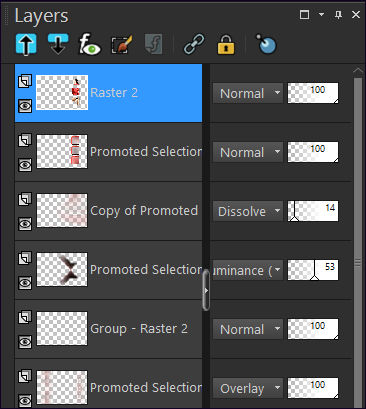Toggle visibility of Group - Raster 2
This screenshot has width=366, height=409.
point(25,342)
